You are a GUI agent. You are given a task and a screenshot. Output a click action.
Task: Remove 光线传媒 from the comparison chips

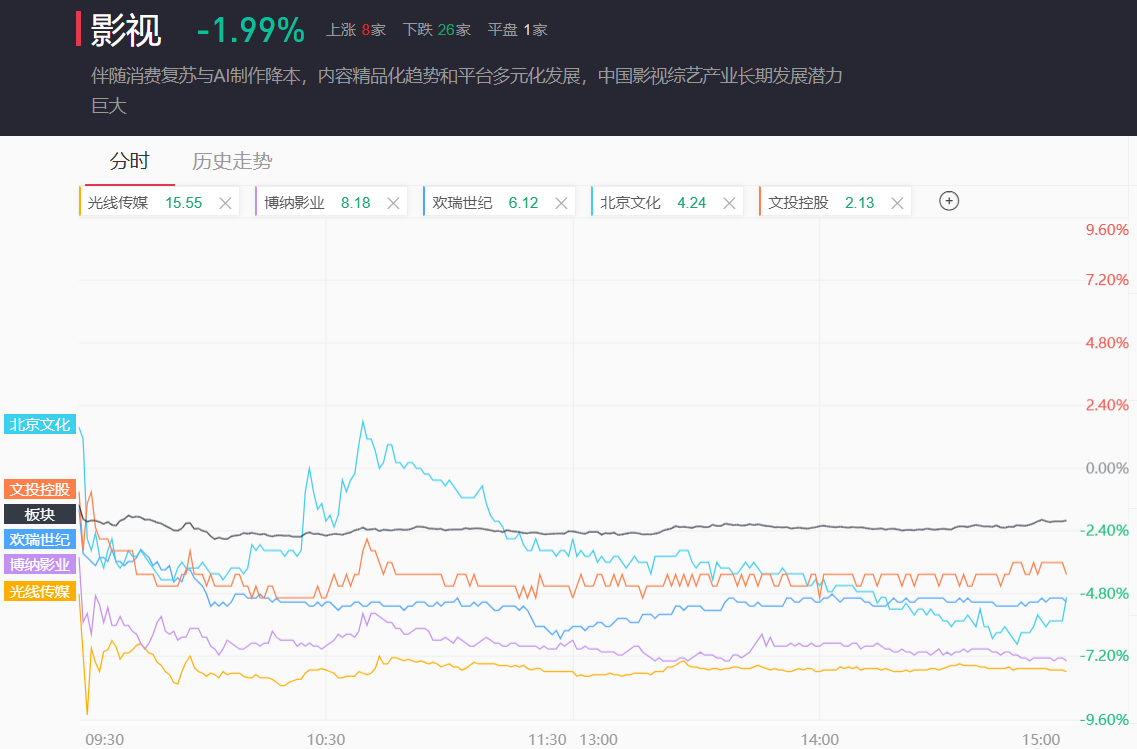point(225,203)
